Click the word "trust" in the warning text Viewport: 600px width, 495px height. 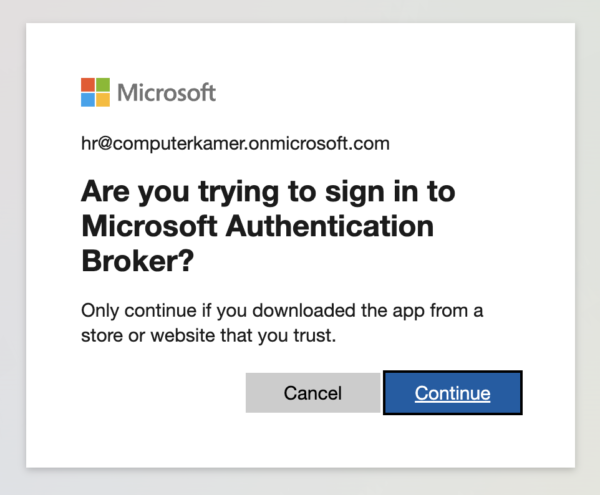coord(312,335)
